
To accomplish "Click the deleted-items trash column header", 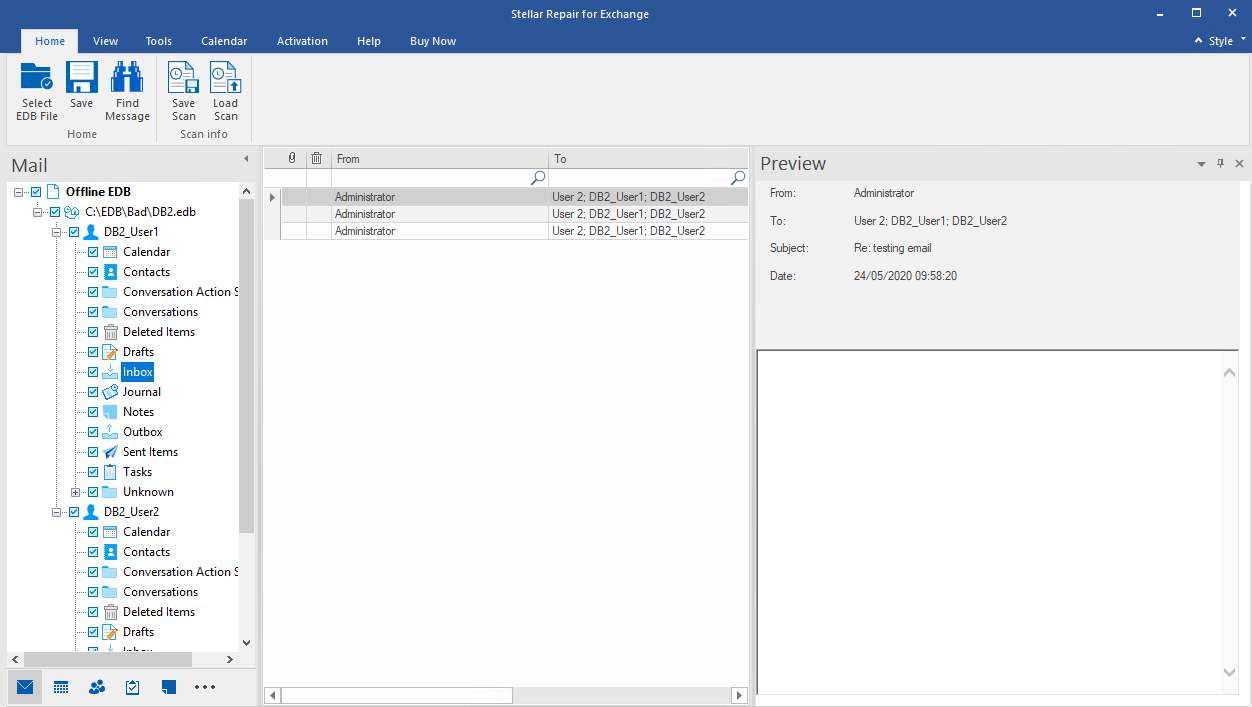I will (316, 158).
